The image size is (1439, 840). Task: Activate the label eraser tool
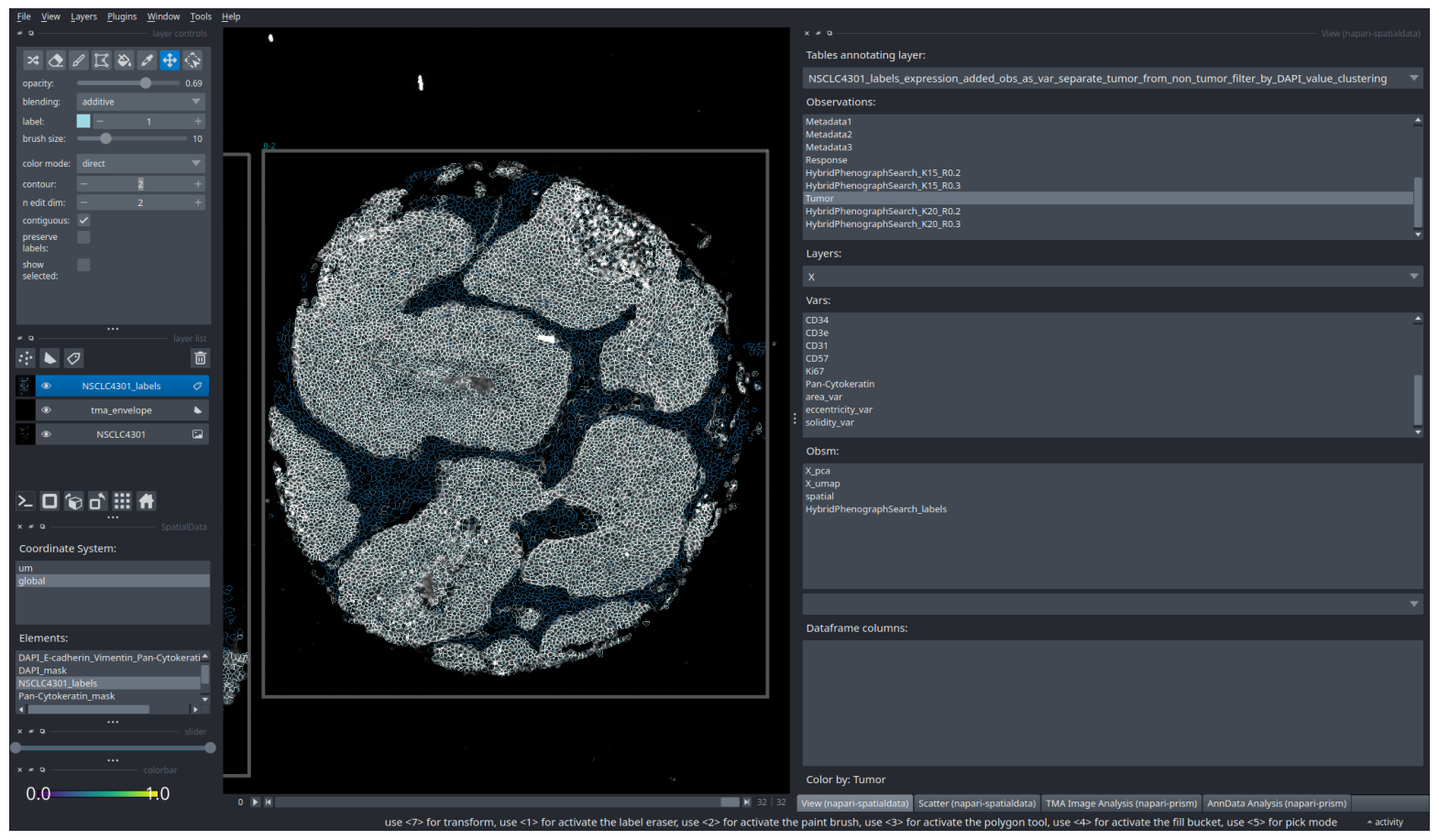pyautogui.click(x=56, y=60)
